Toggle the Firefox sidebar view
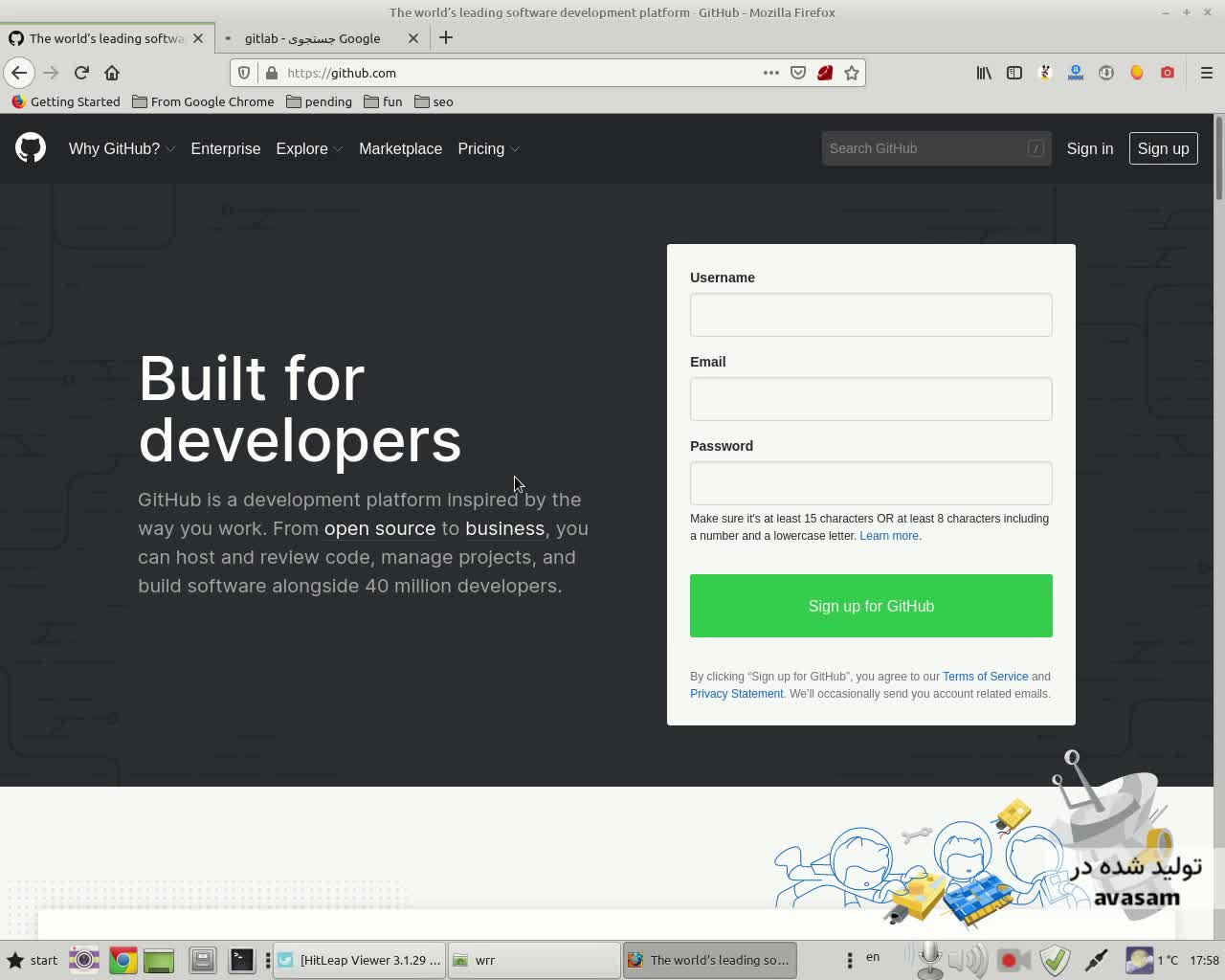Viewport: 1225px width, 980px height. [x=1014, y=73]
